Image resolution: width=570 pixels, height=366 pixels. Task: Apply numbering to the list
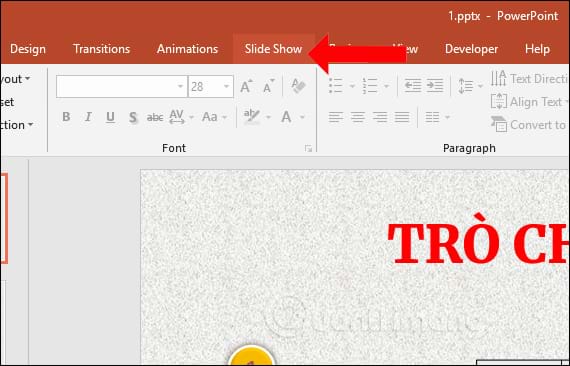[370, 86]
